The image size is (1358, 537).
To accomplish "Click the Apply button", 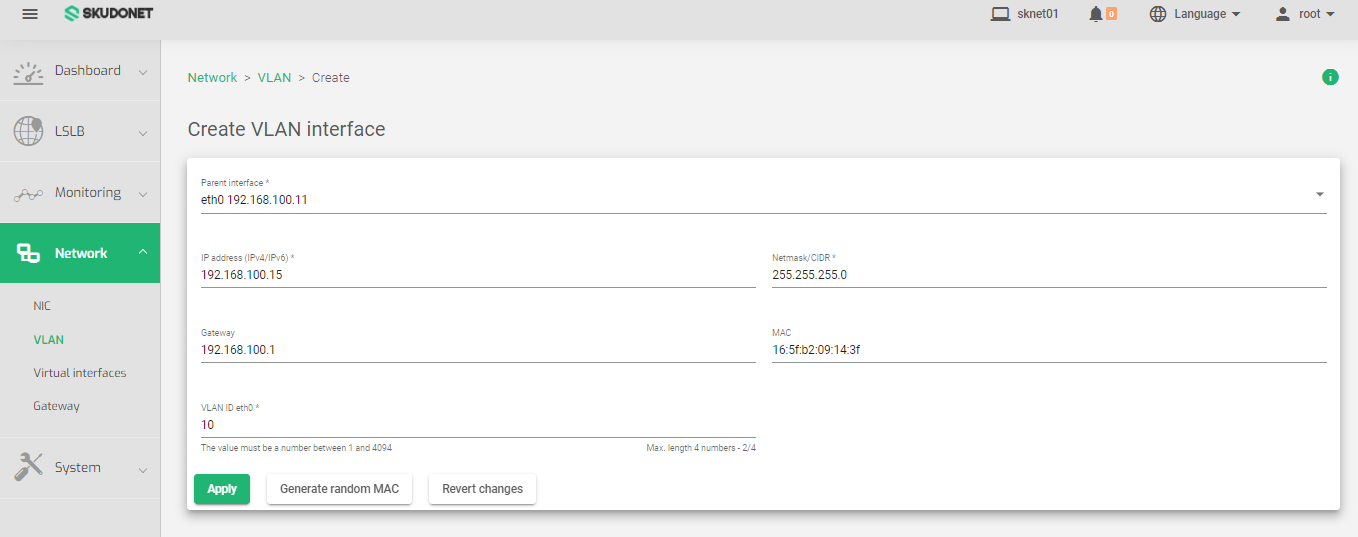I will (x=222, y=489).
